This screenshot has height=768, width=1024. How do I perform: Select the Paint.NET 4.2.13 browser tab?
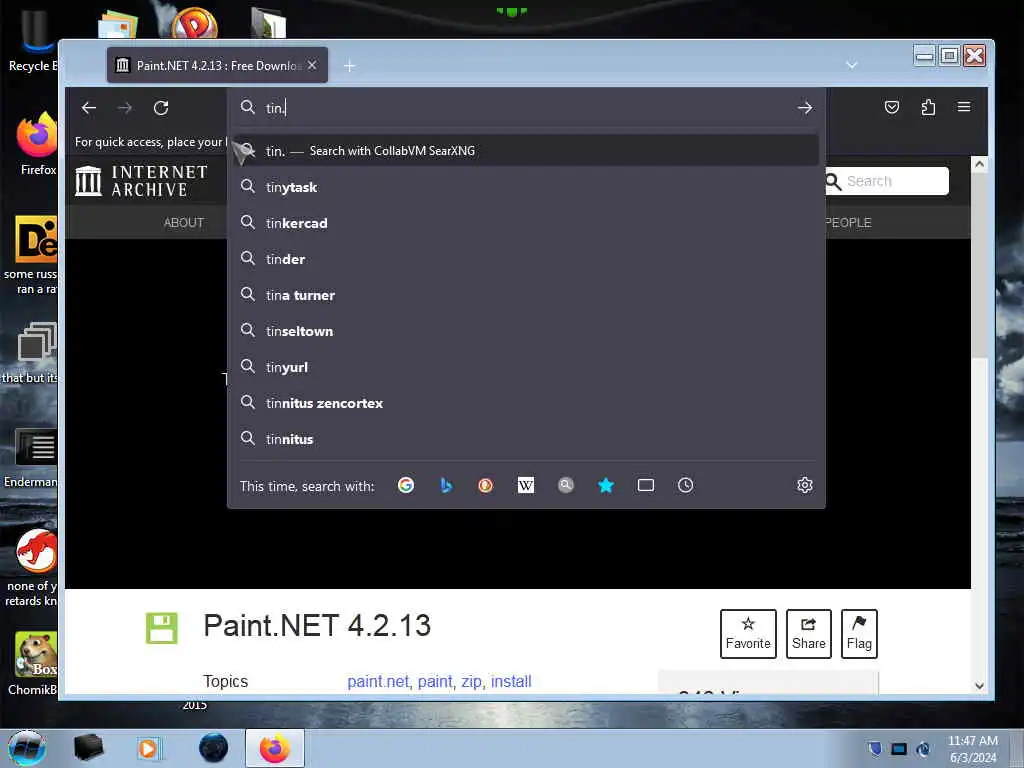pos(217,65)
